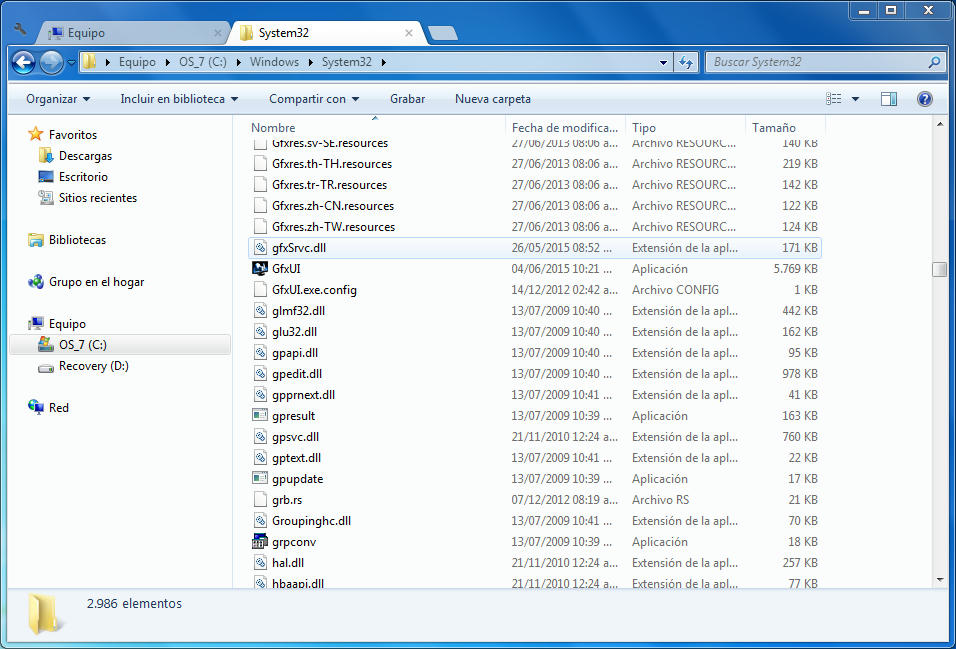Select Equipo in the navigation pane
Screen dimensions: 956x649
(x=67, y=324)
